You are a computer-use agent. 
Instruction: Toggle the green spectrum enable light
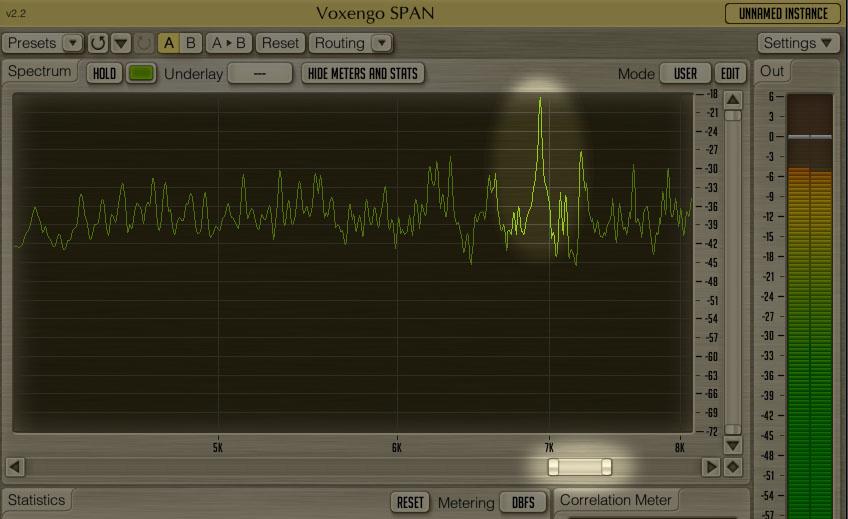point(141,74)
